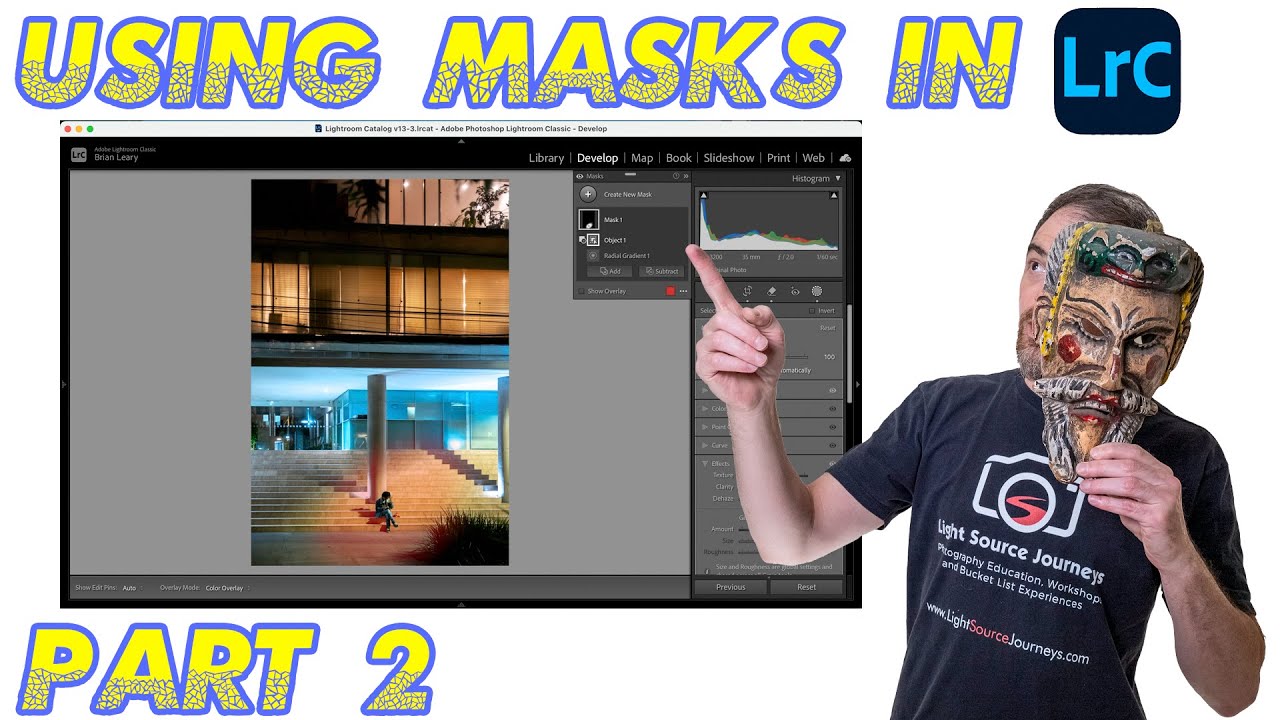Click the Subtract button in Masks panel

661,271
